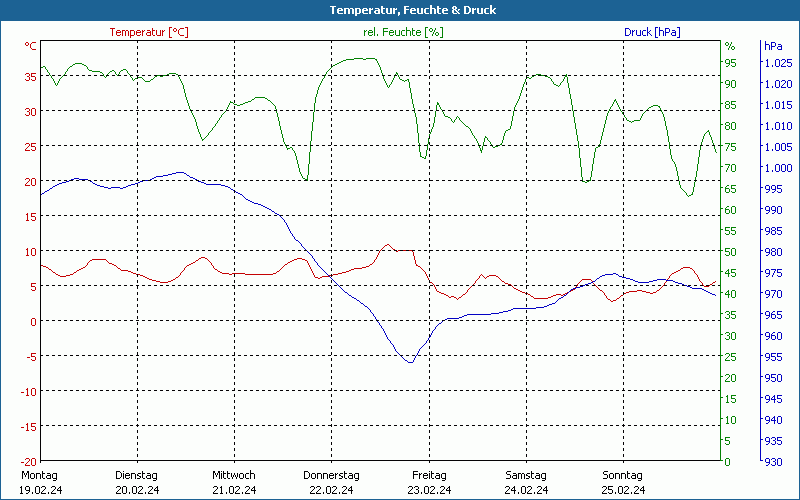
Task: Click the red temperature value "-5"
Action: click(30, 356)
